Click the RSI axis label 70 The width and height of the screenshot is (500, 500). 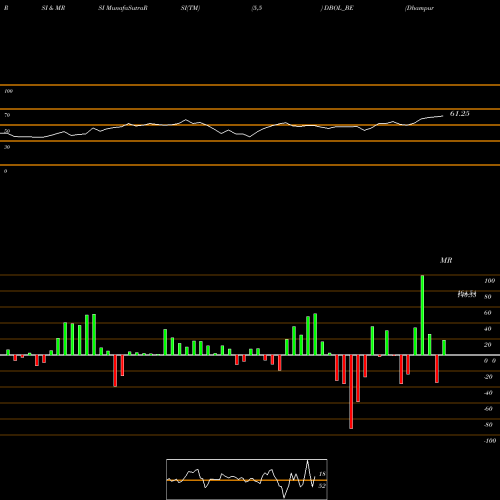point(7,115)
